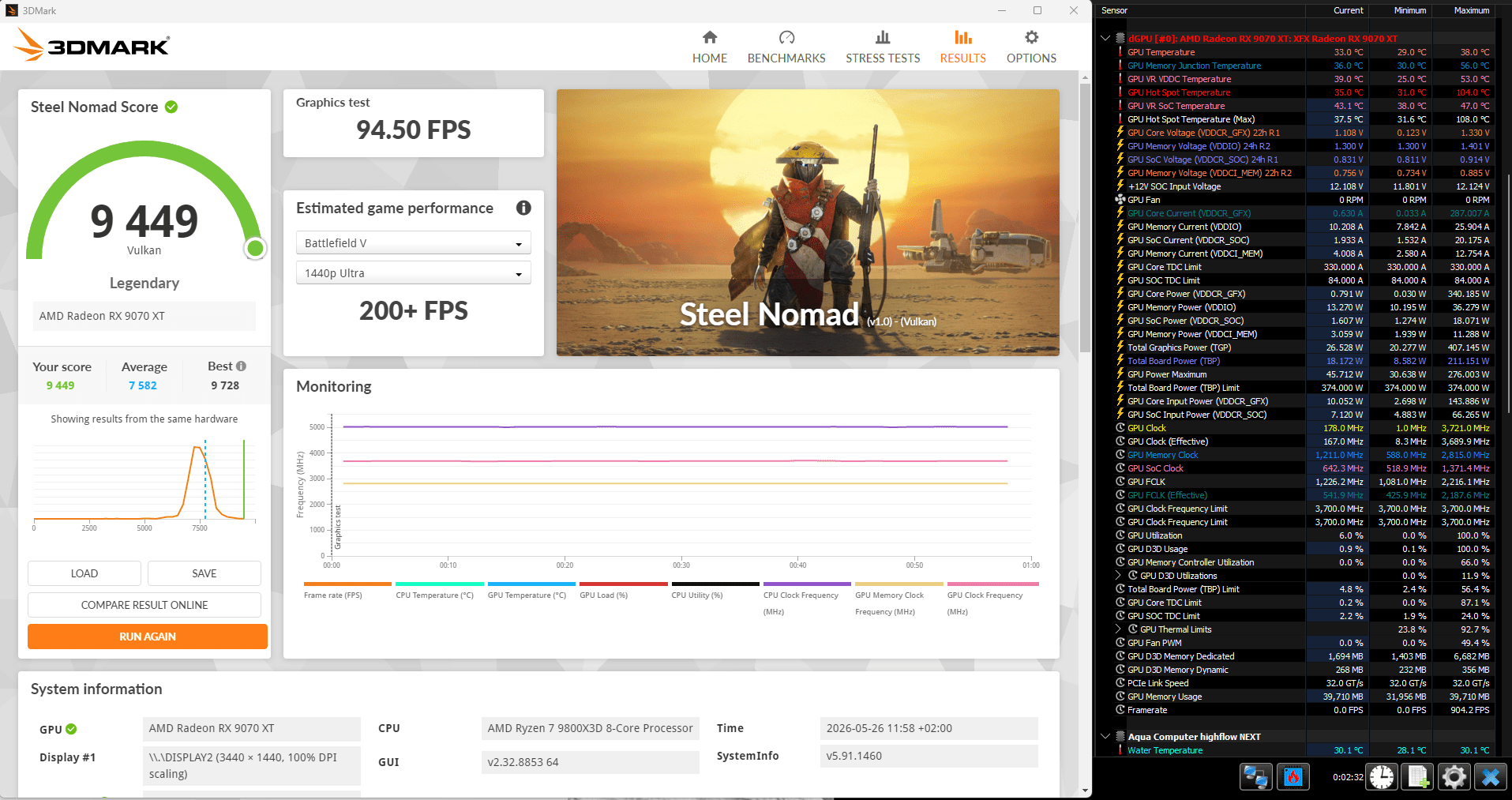Click the Current column header

click(x=1338, y=10)
